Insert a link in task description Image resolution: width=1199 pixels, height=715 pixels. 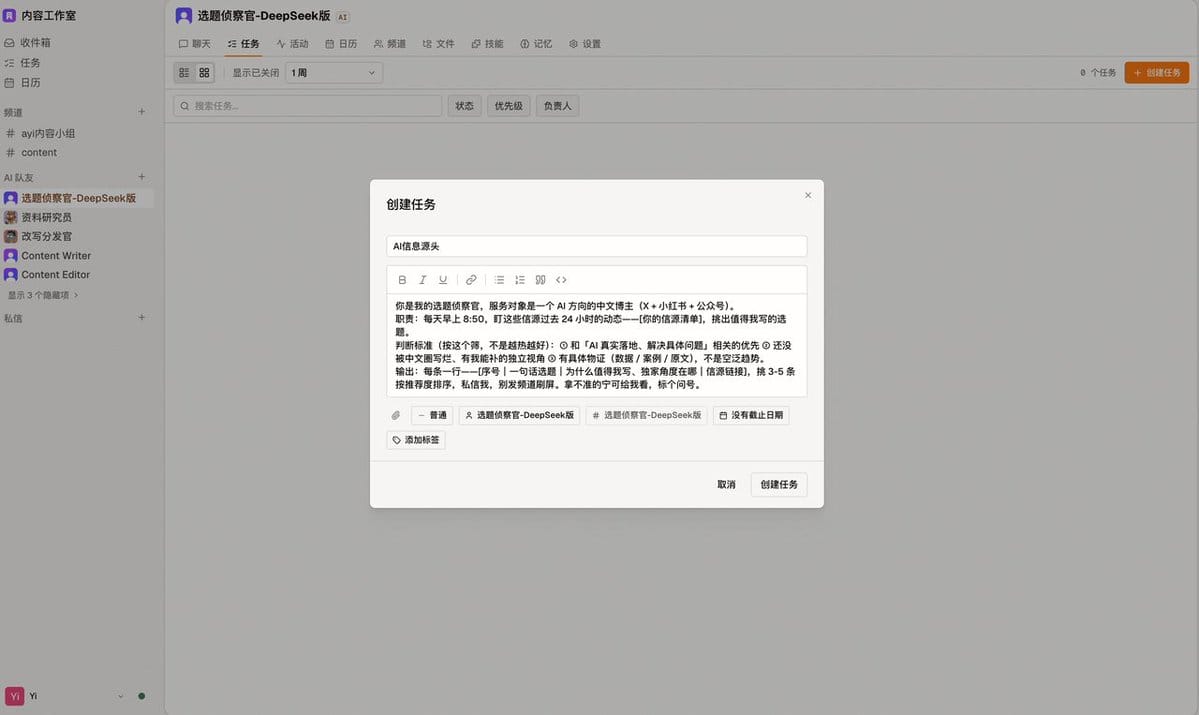(x=471, y=280)
